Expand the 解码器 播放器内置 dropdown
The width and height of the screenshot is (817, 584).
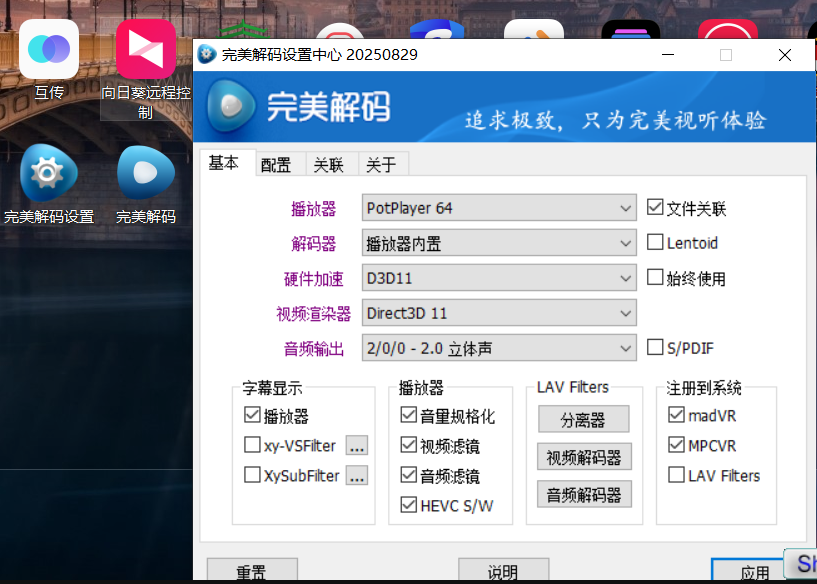(x=499, y=243)
